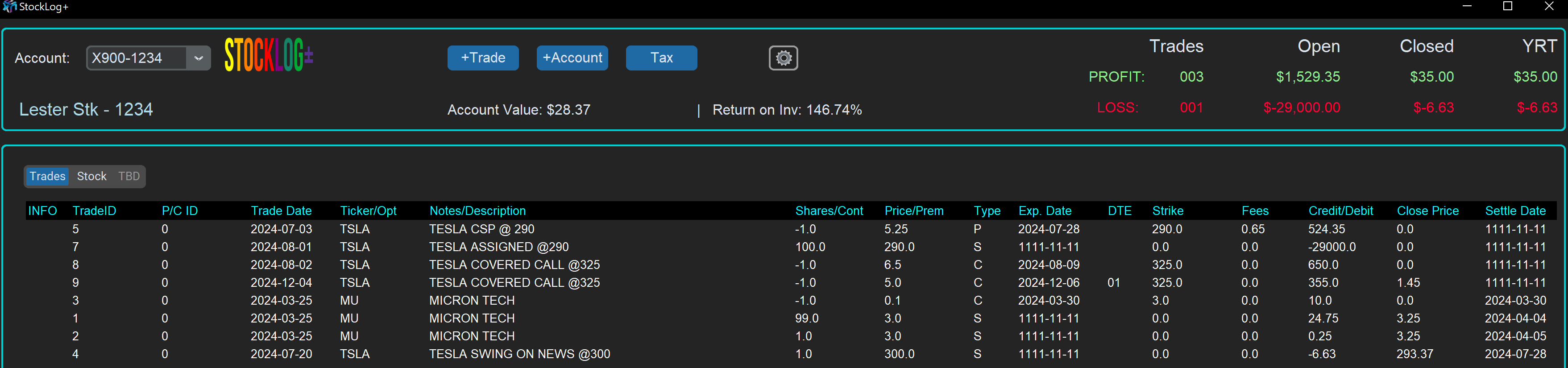This screenshot has height=368, width=1568.
Task: Select the Trades tab
Action: 47,176
